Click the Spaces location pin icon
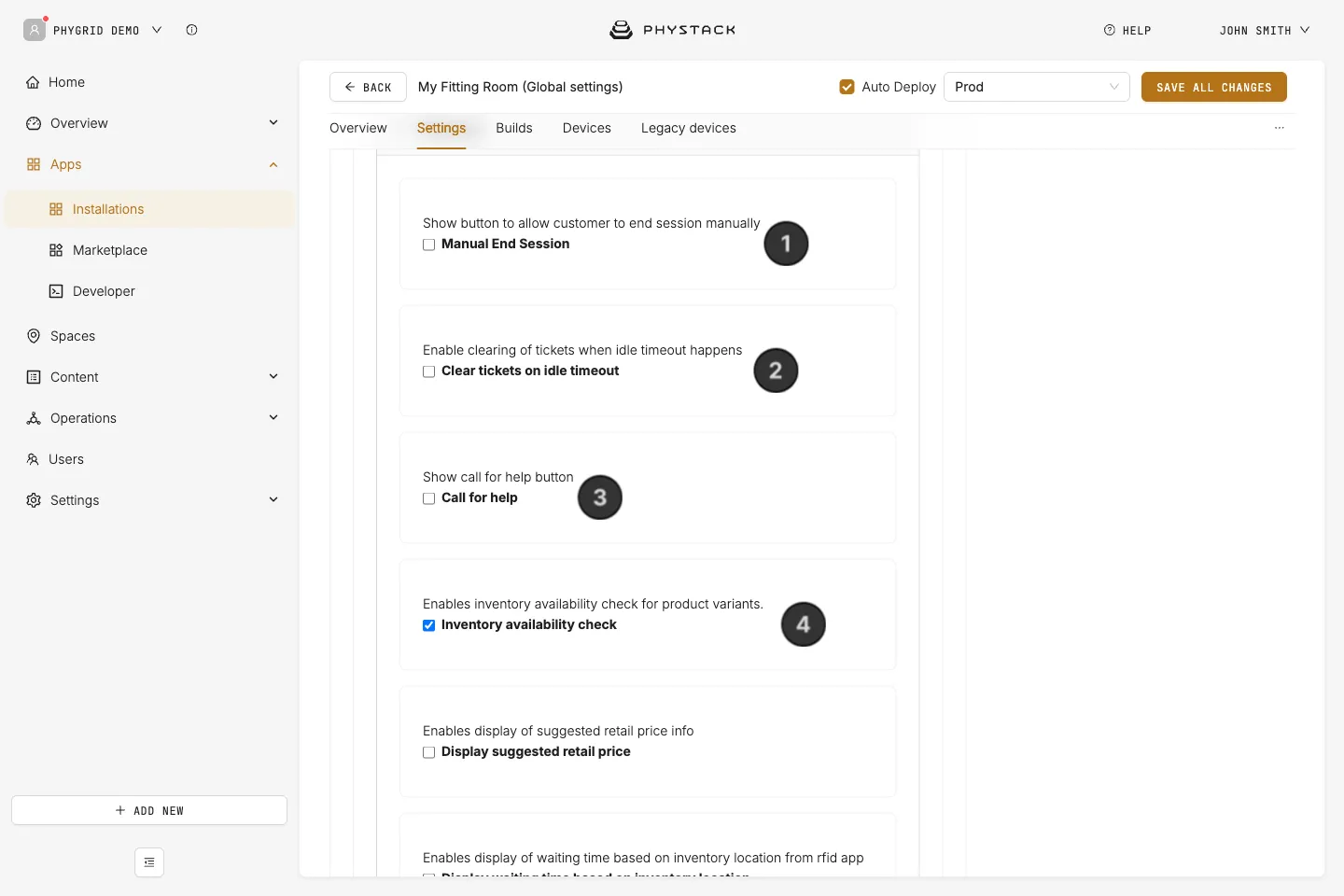Image resolution: width=1344 pixels, height=896 pixels. [34, 336]
